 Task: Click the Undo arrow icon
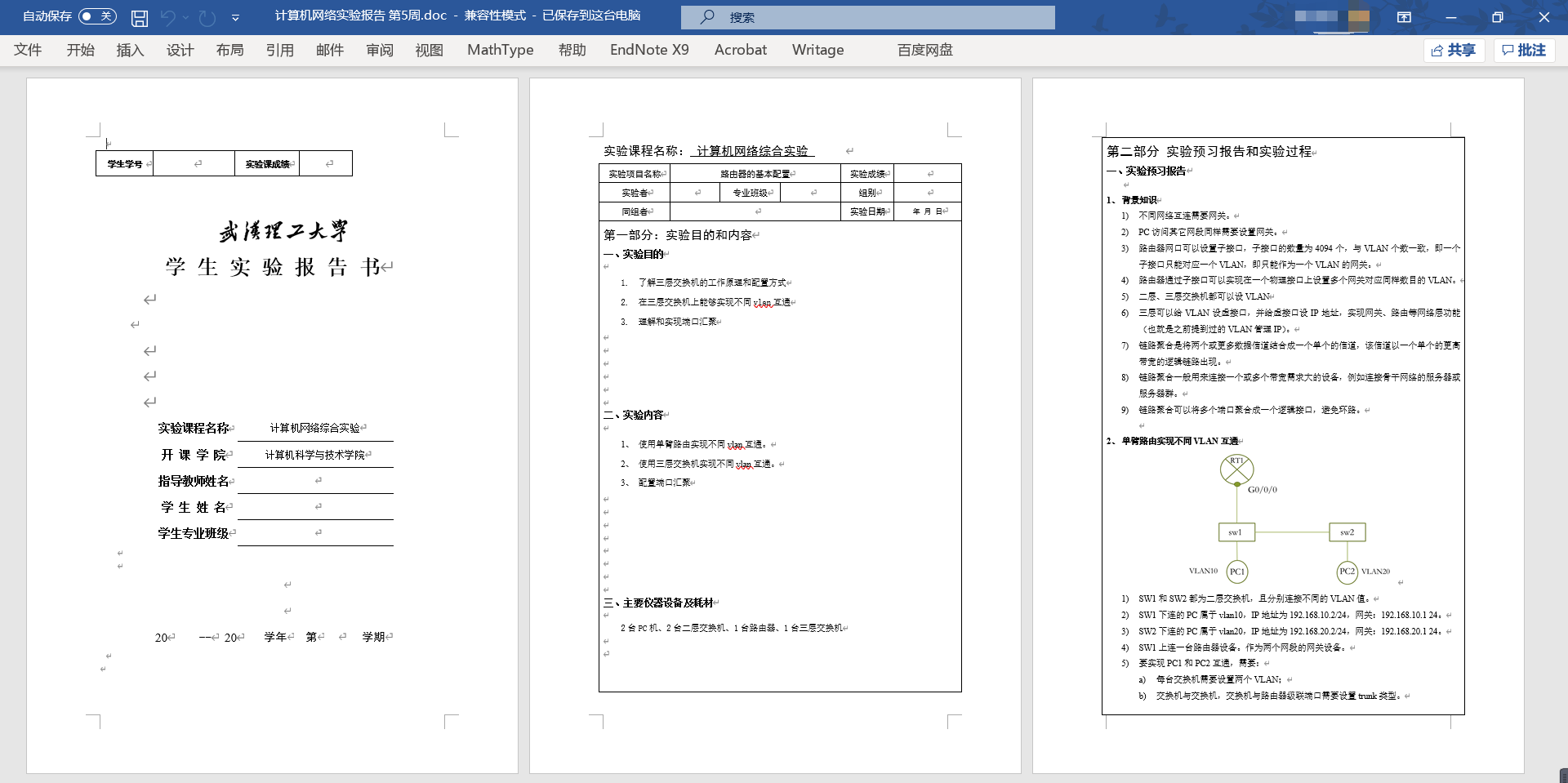[168, 17]
